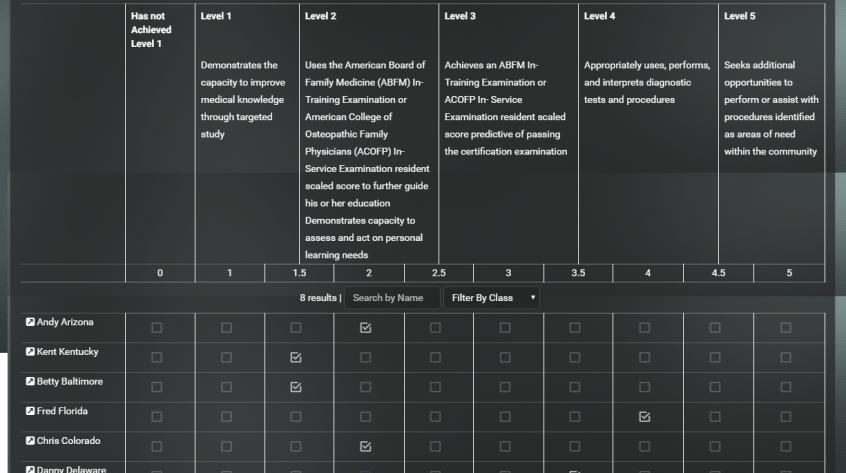Check Betty Baltimore's score 4 checkbox
The width and height of the screenshot is (846, 473).
tap(644, 387)
